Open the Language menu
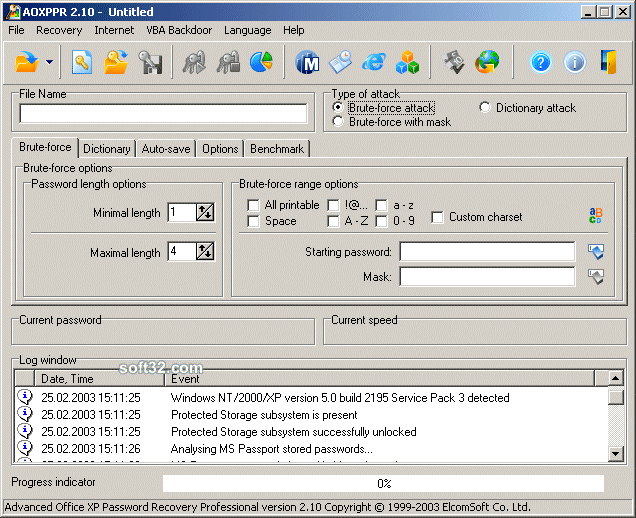 point(247,30)
